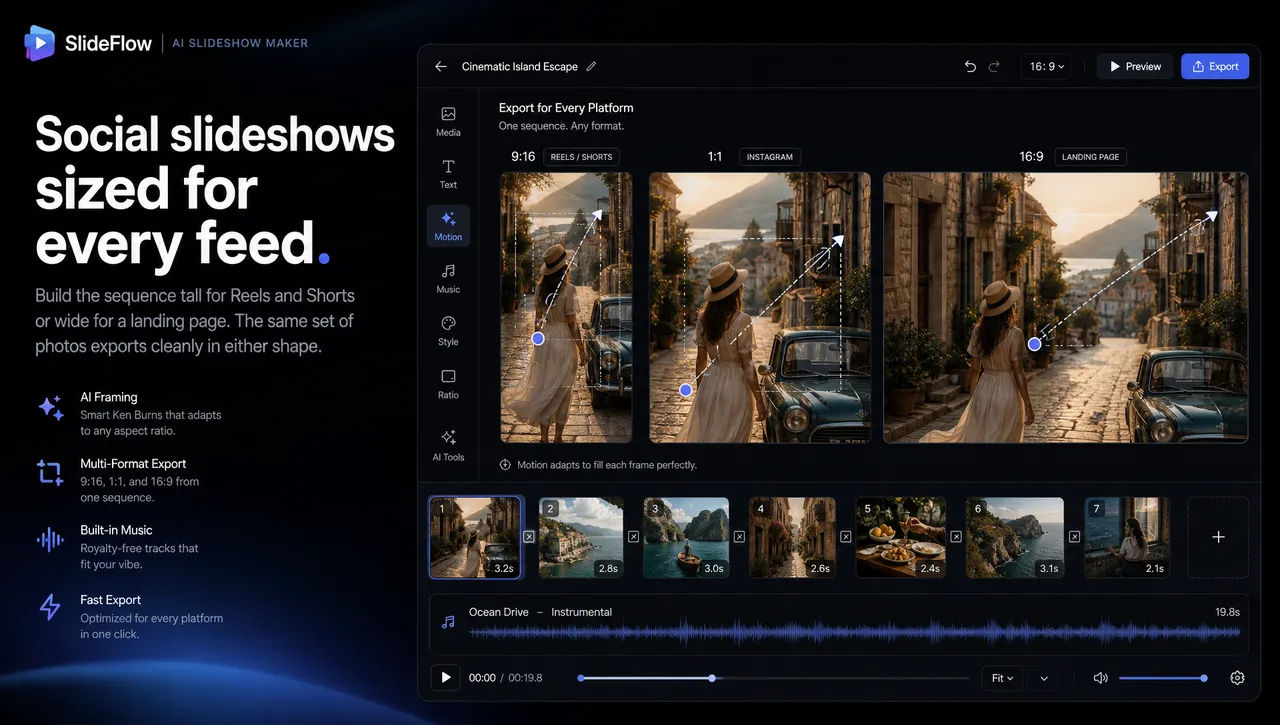Click transition icon between slides 2 and 3

pos(633,537)
